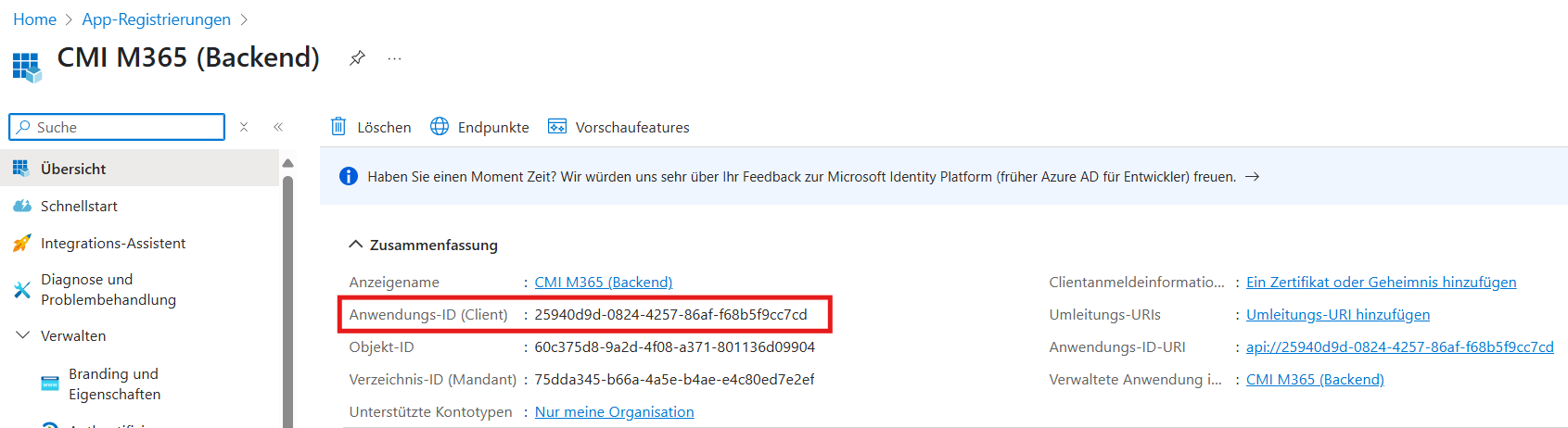
Task: Click the Vorschaufeatures preview icon
Action: 557,126
